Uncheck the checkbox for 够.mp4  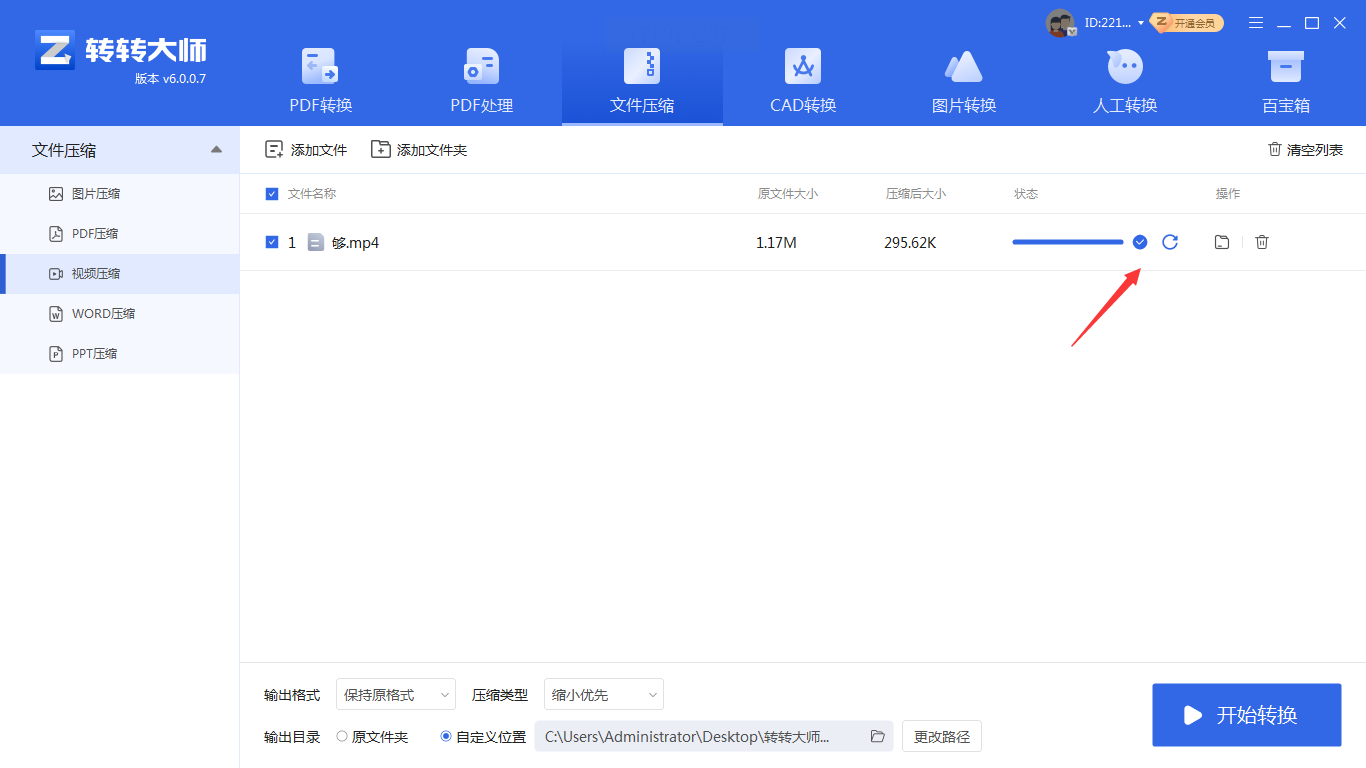click(272, 242)
